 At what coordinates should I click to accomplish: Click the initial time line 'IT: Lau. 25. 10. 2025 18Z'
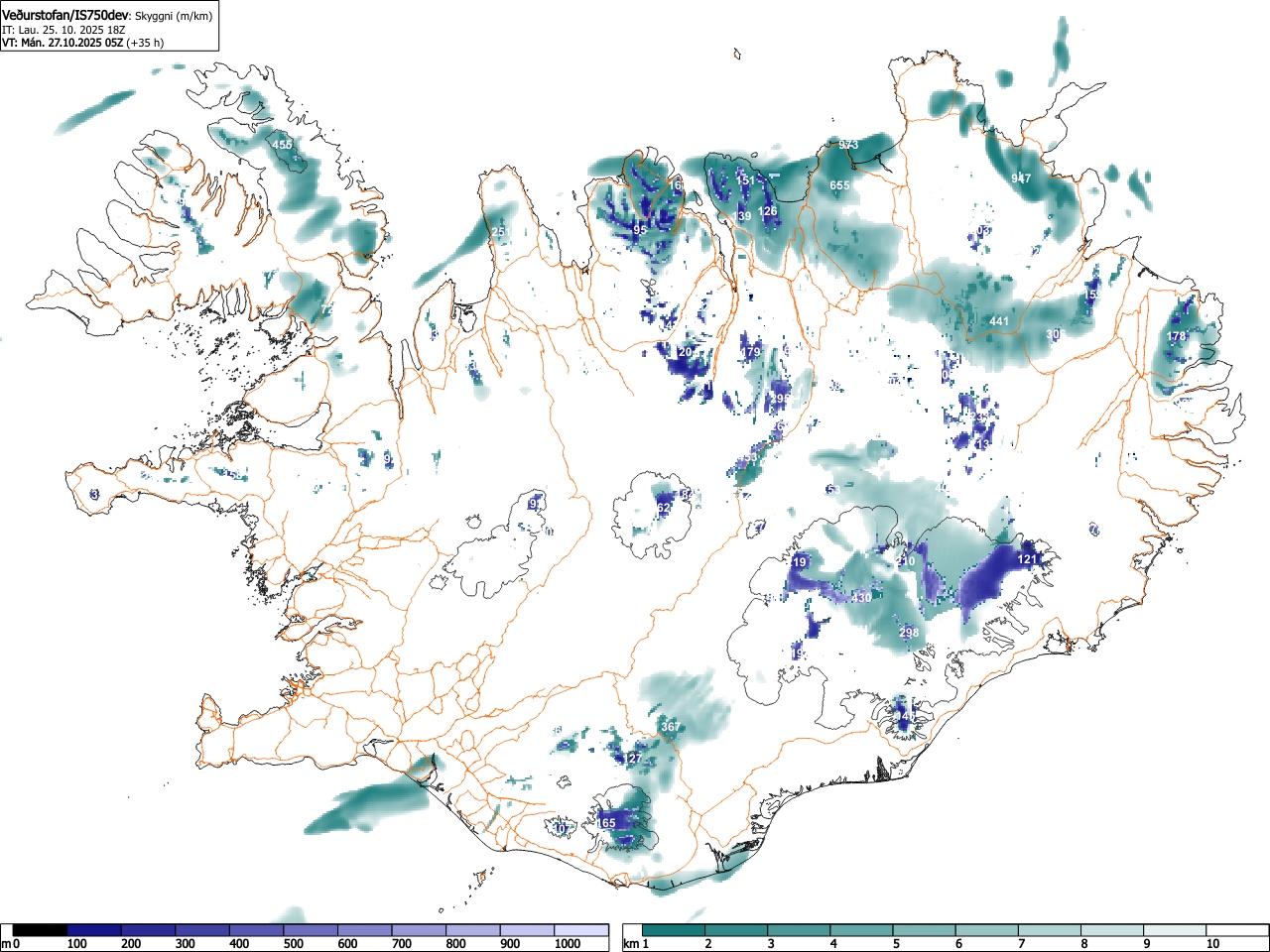tap(63, 30)
